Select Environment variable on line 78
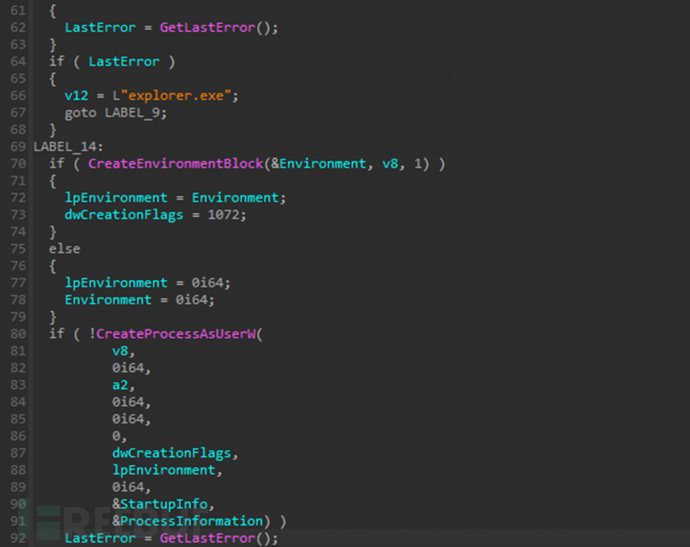This screenshot has height=547, width=690. (x=108, y=299)
